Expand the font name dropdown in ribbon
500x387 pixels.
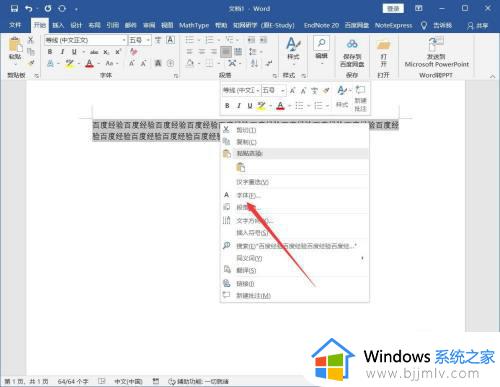124,40
